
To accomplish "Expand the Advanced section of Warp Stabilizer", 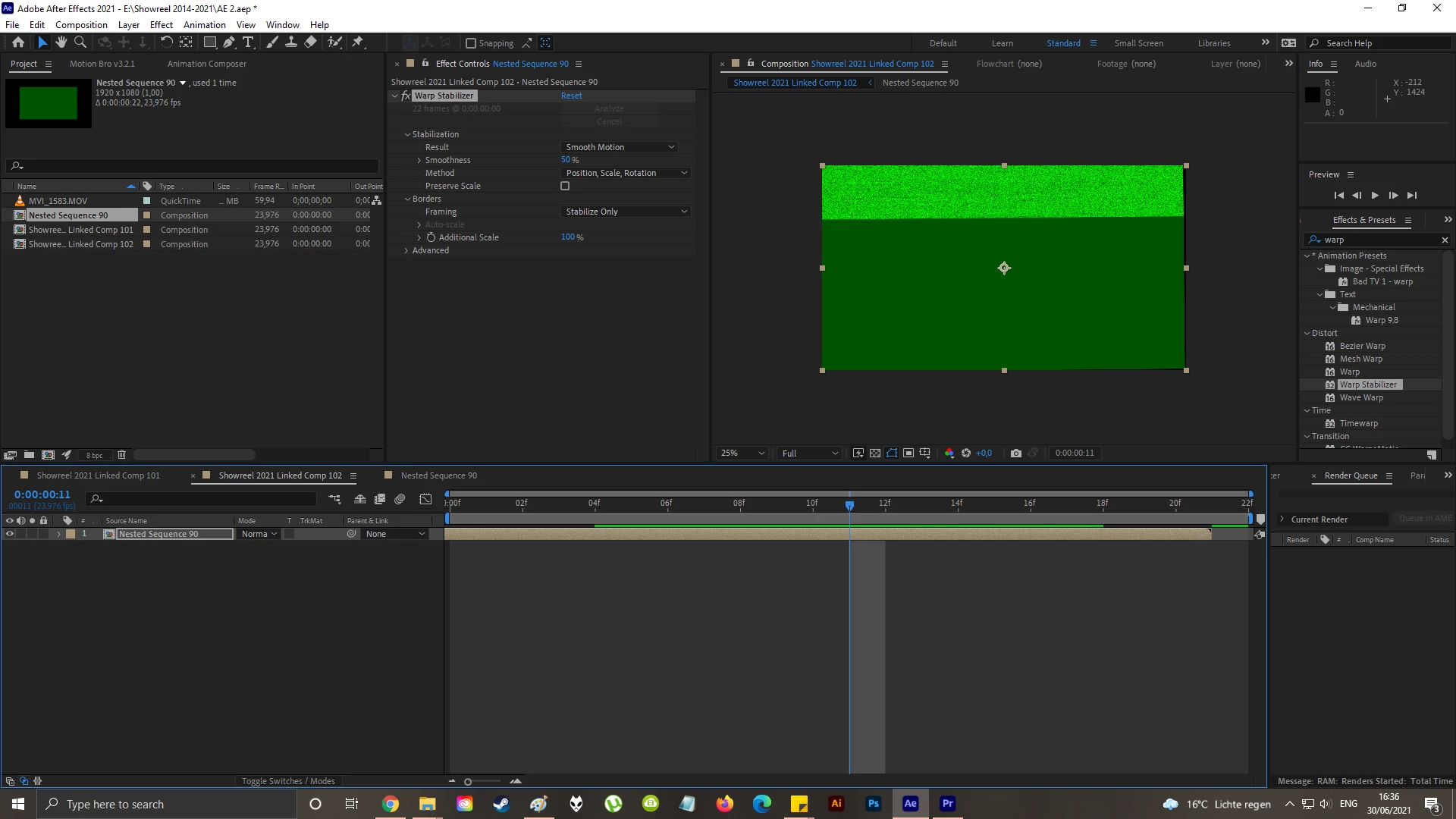I will 406,250.
